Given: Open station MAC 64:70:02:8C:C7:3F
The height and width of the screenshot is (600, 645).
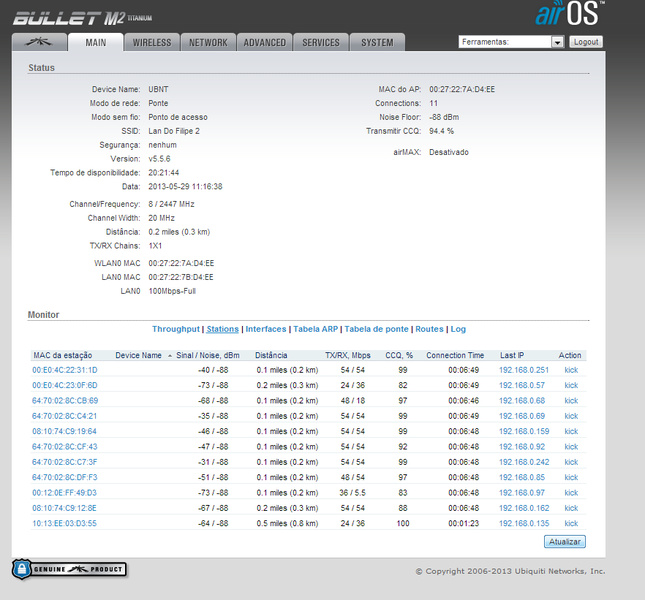Looking at the screenshot, I should 65,462.
